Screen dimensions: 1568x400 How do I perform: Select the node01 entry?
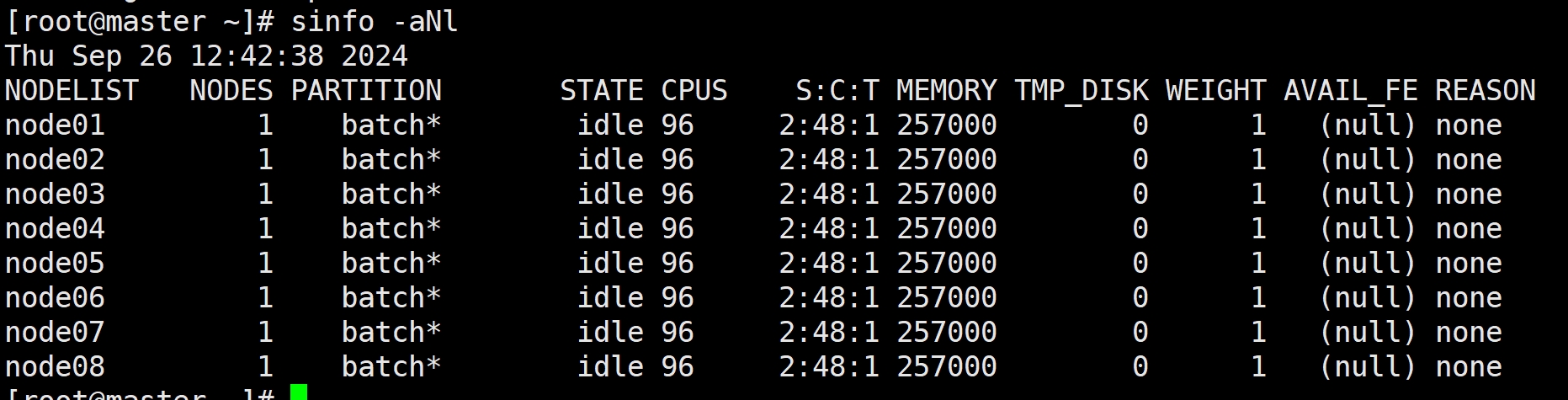55,125
